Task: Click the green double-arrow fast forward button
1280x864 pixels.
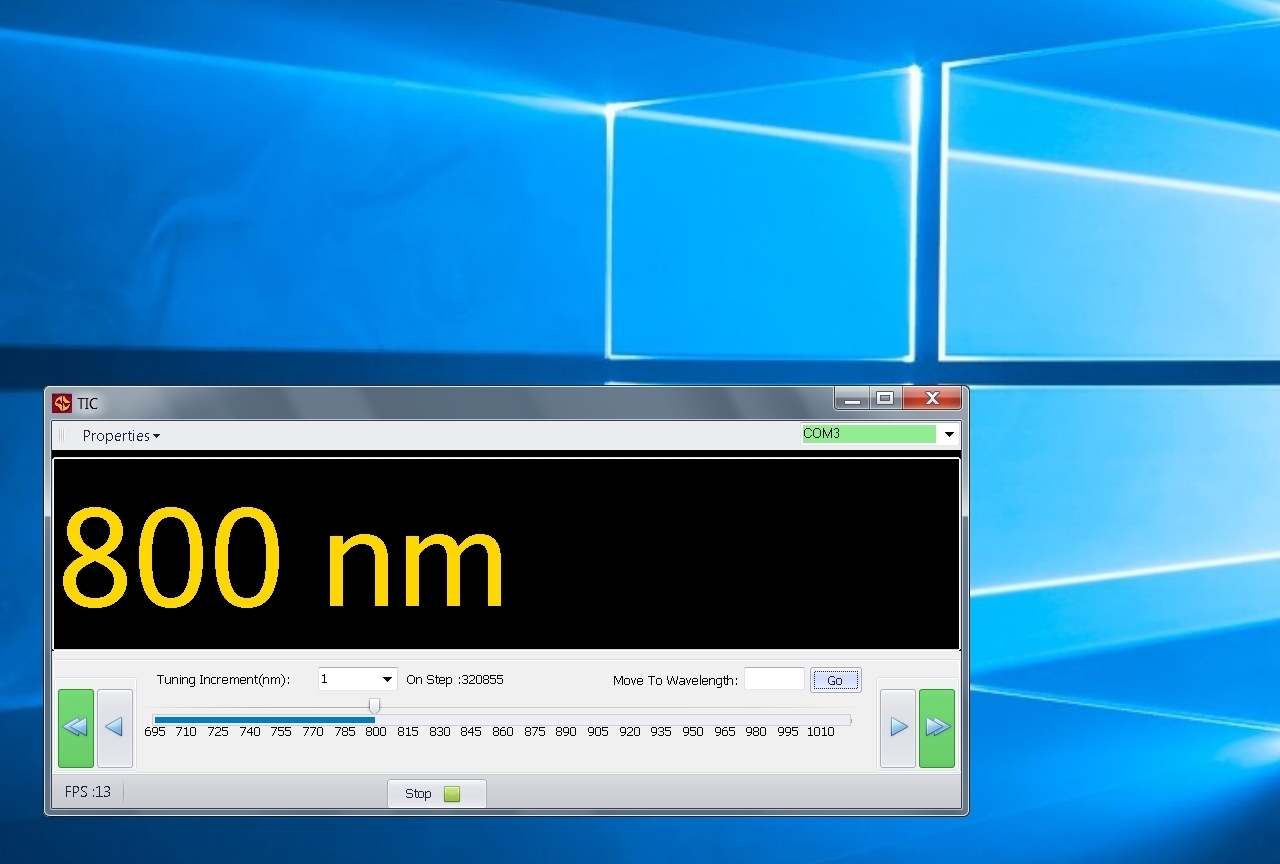Action: 937,728
